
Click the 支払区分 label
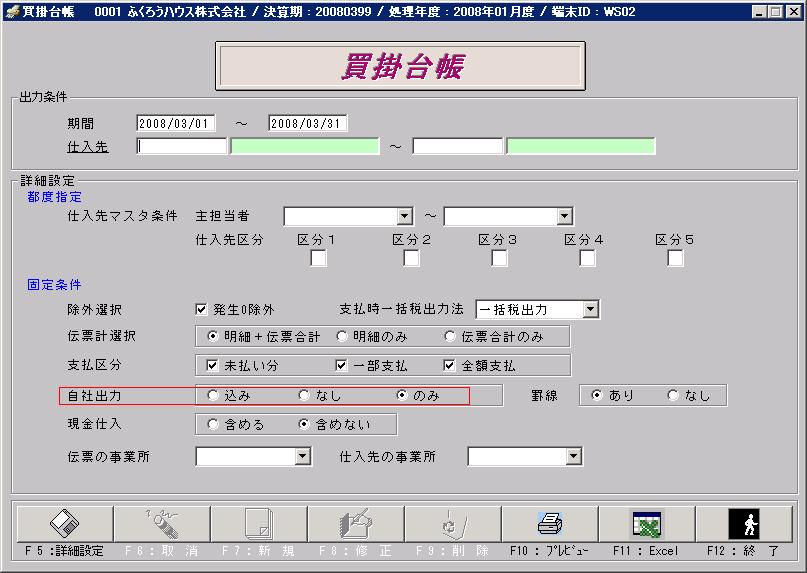click(x=95, y=365)
